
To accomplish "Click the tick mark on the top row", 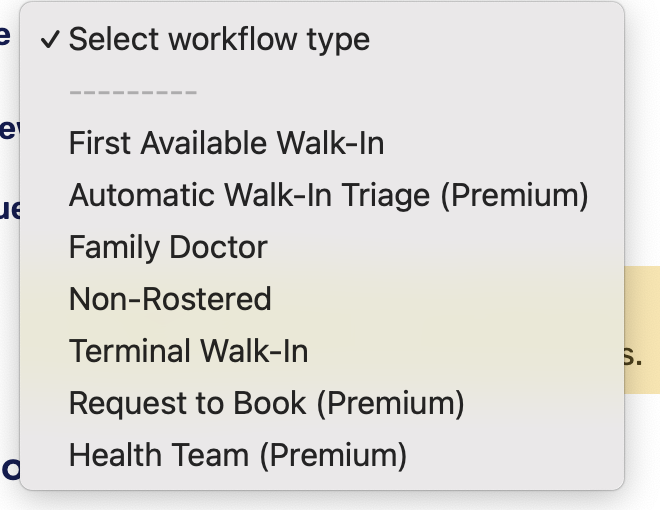I will point(50,40).
